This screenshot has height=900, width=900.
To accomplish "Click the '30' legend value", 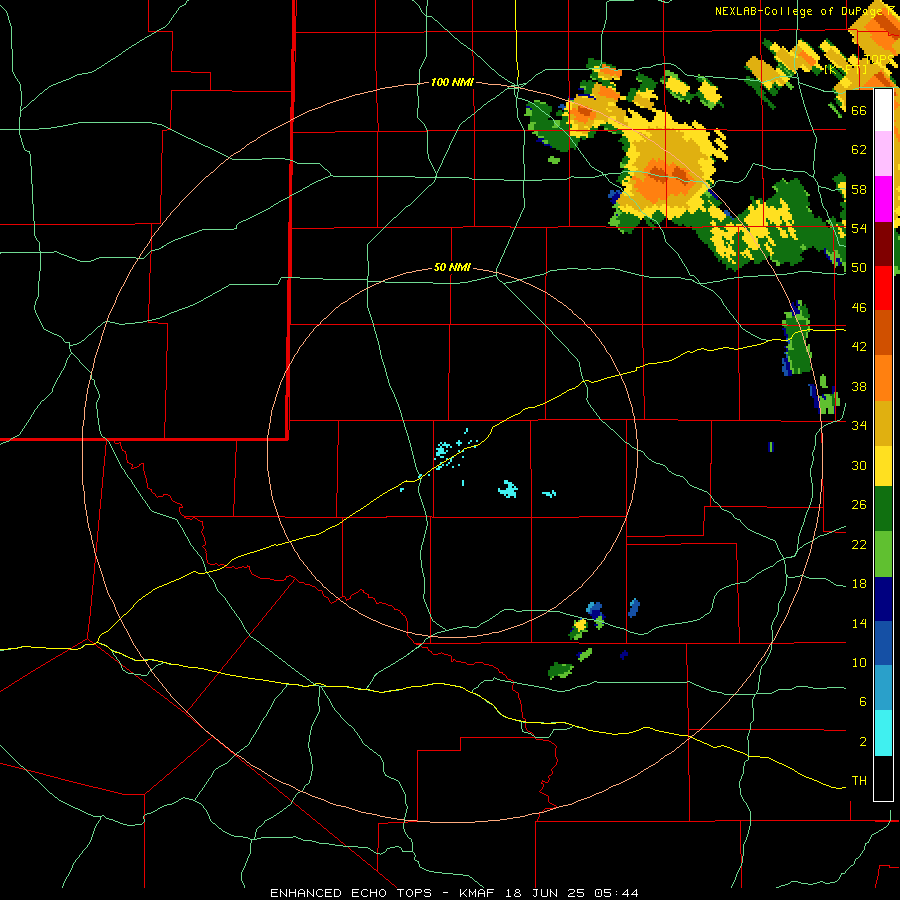I will (859, 465).
